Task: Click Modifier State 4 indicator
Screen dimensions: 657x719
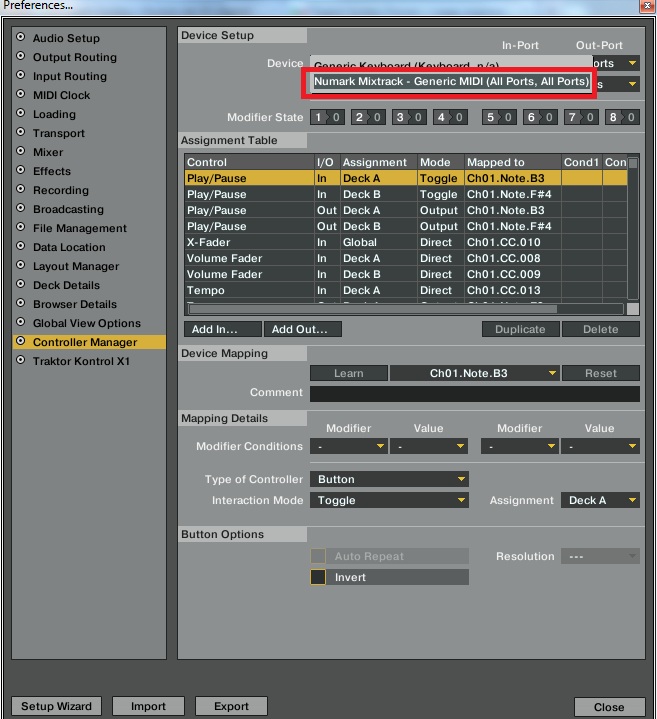Action: tap(450, 117)
